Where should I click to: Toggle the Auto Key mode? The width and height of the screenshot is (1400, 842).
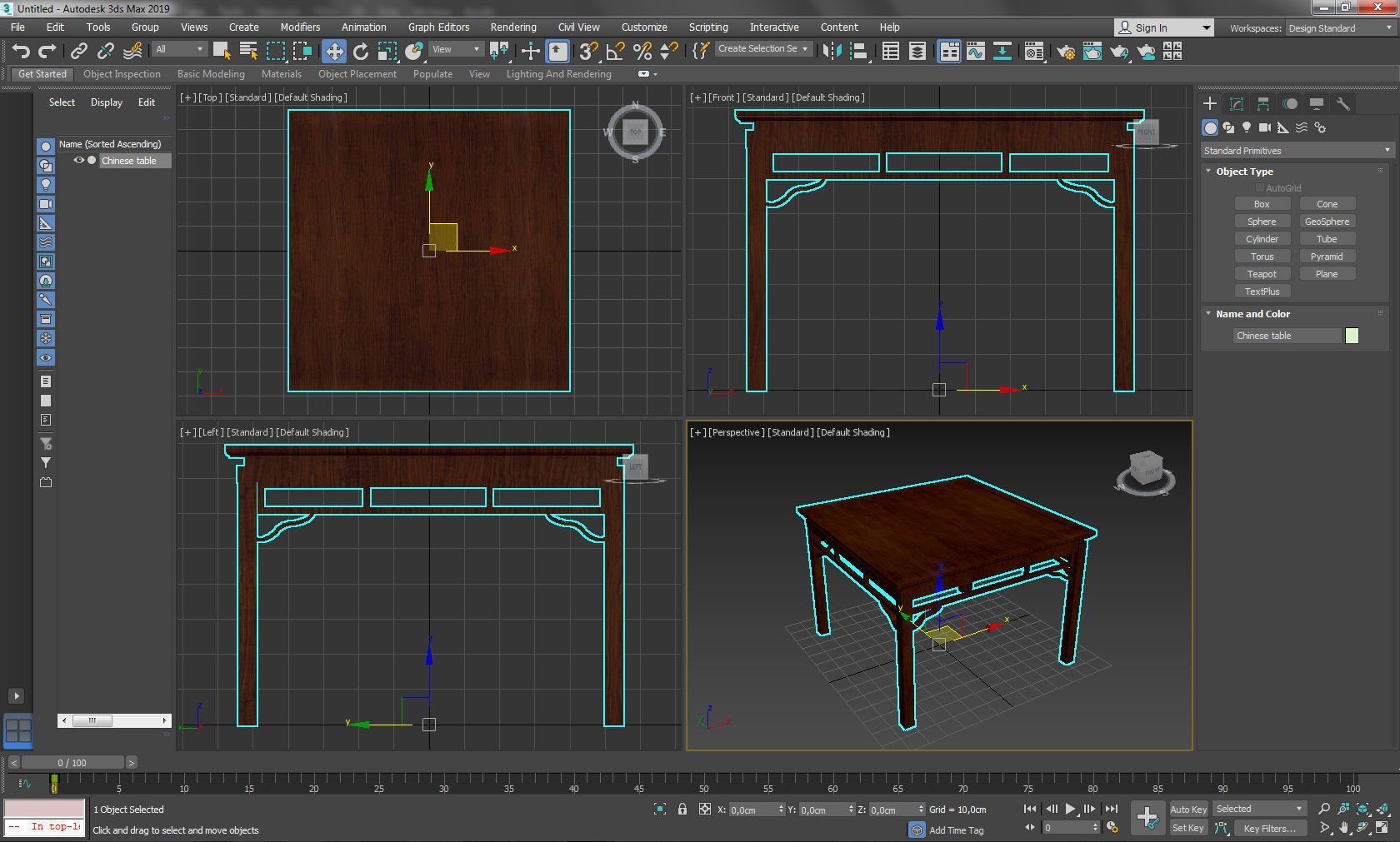tap(1188, 810)
